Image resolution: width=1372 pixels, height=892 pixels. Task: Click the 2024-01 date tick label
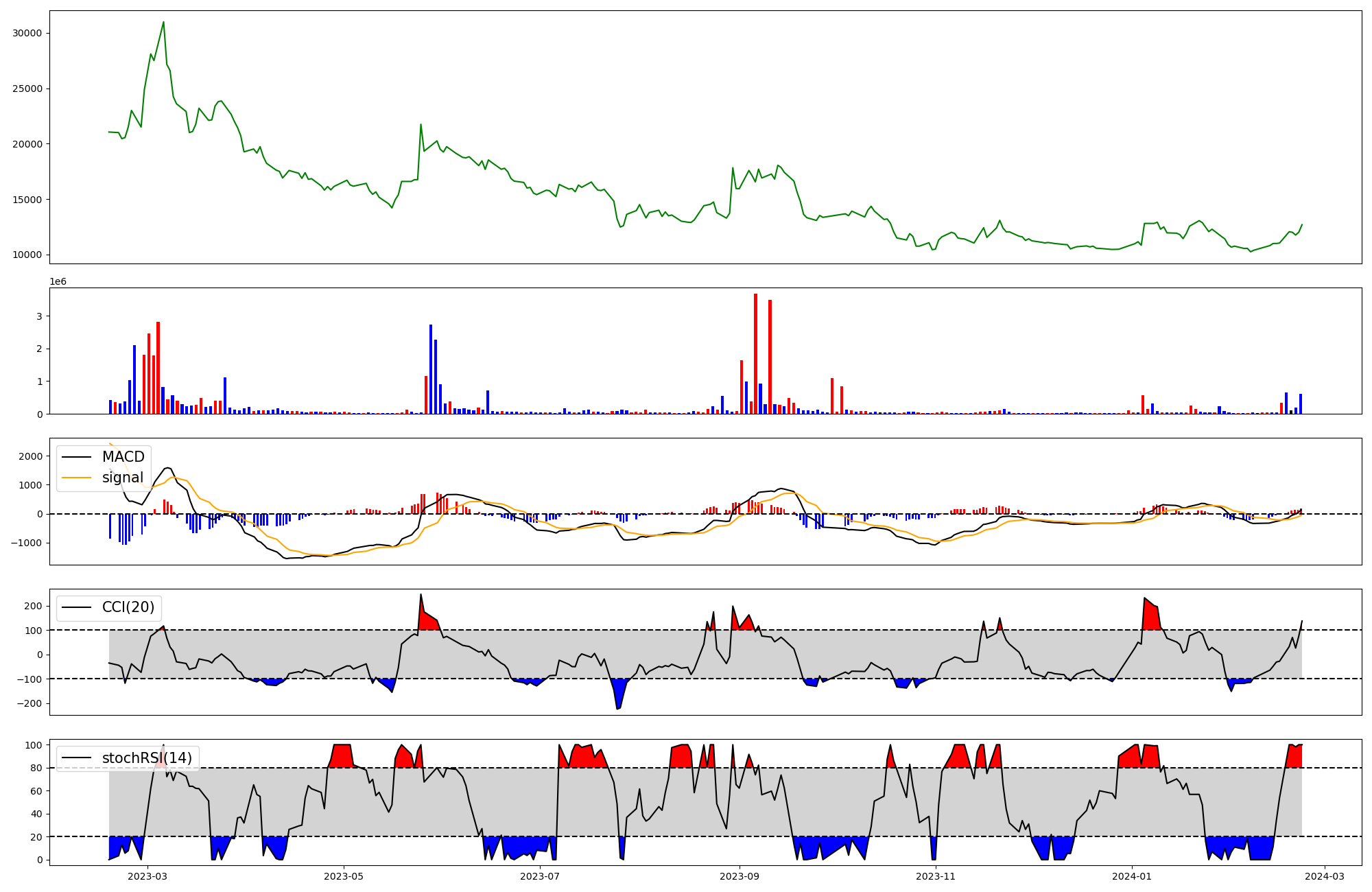click(x=1131, y=876)
